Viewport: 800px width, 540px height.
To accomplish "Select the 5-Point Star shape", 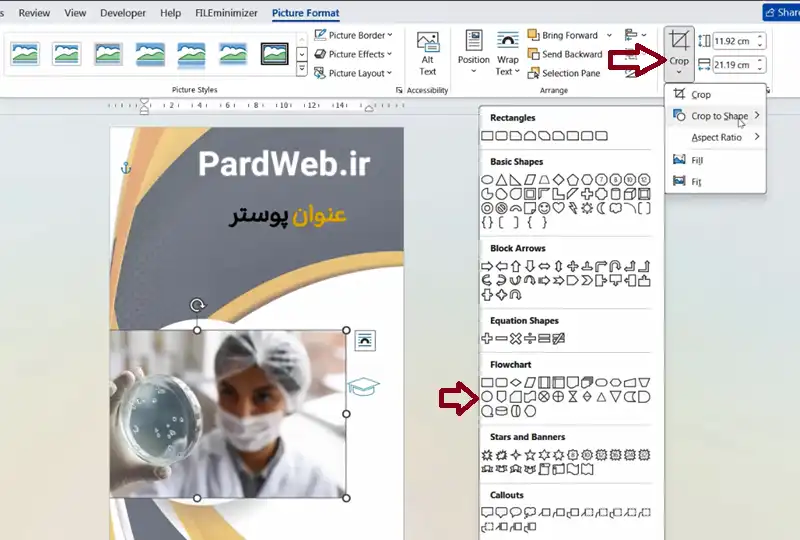I will pyautogui.click(x=530, y=455).
